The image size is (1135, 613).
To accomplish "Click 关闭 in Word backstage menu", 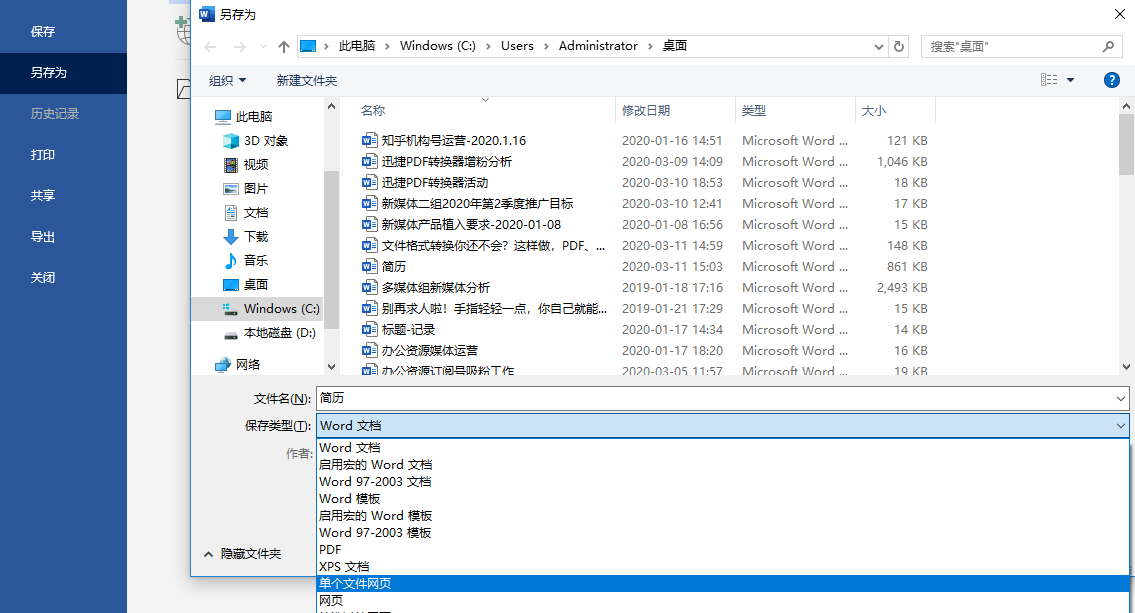I will point(43,278).
